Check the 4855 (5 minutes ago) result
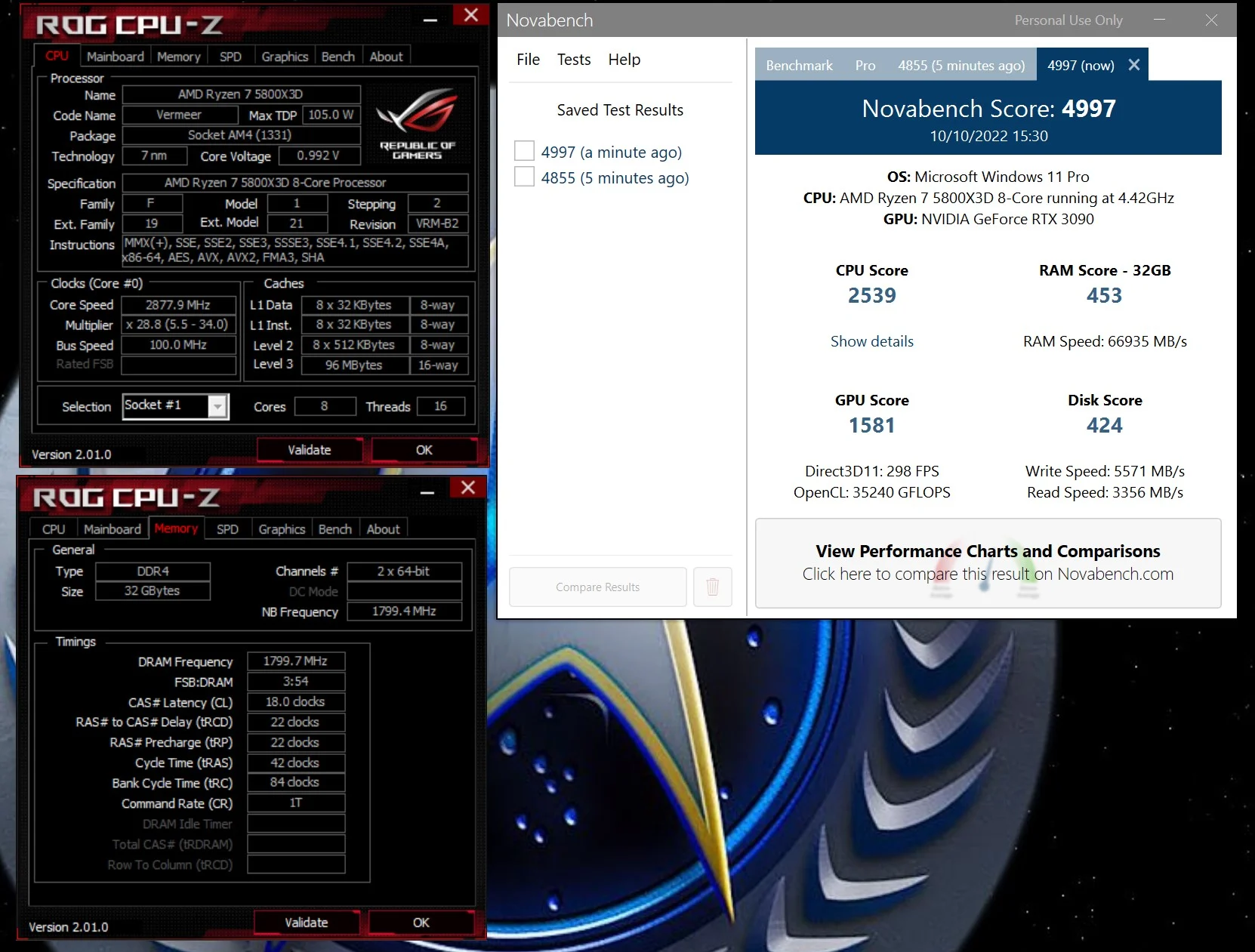The height and width of the screenshot is (952, 1255). [x=524, y=177]
